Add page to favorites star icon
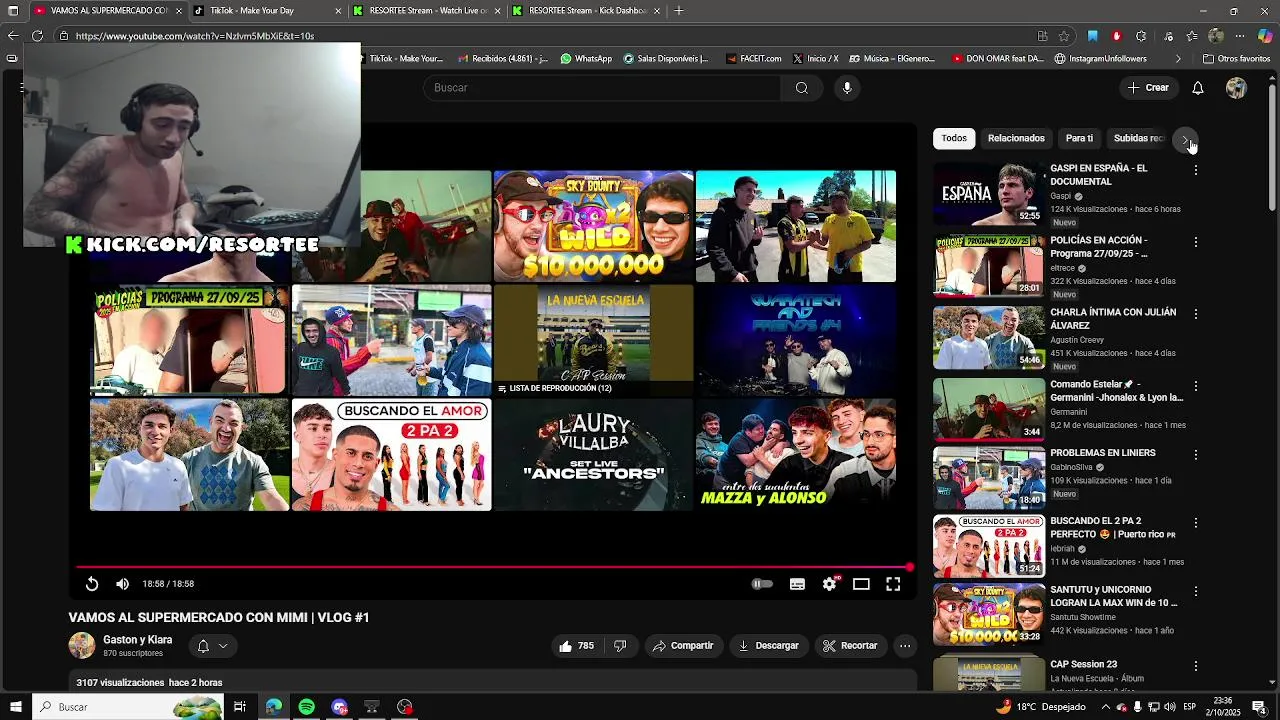1280x720 pixels. coord(1064,36)
